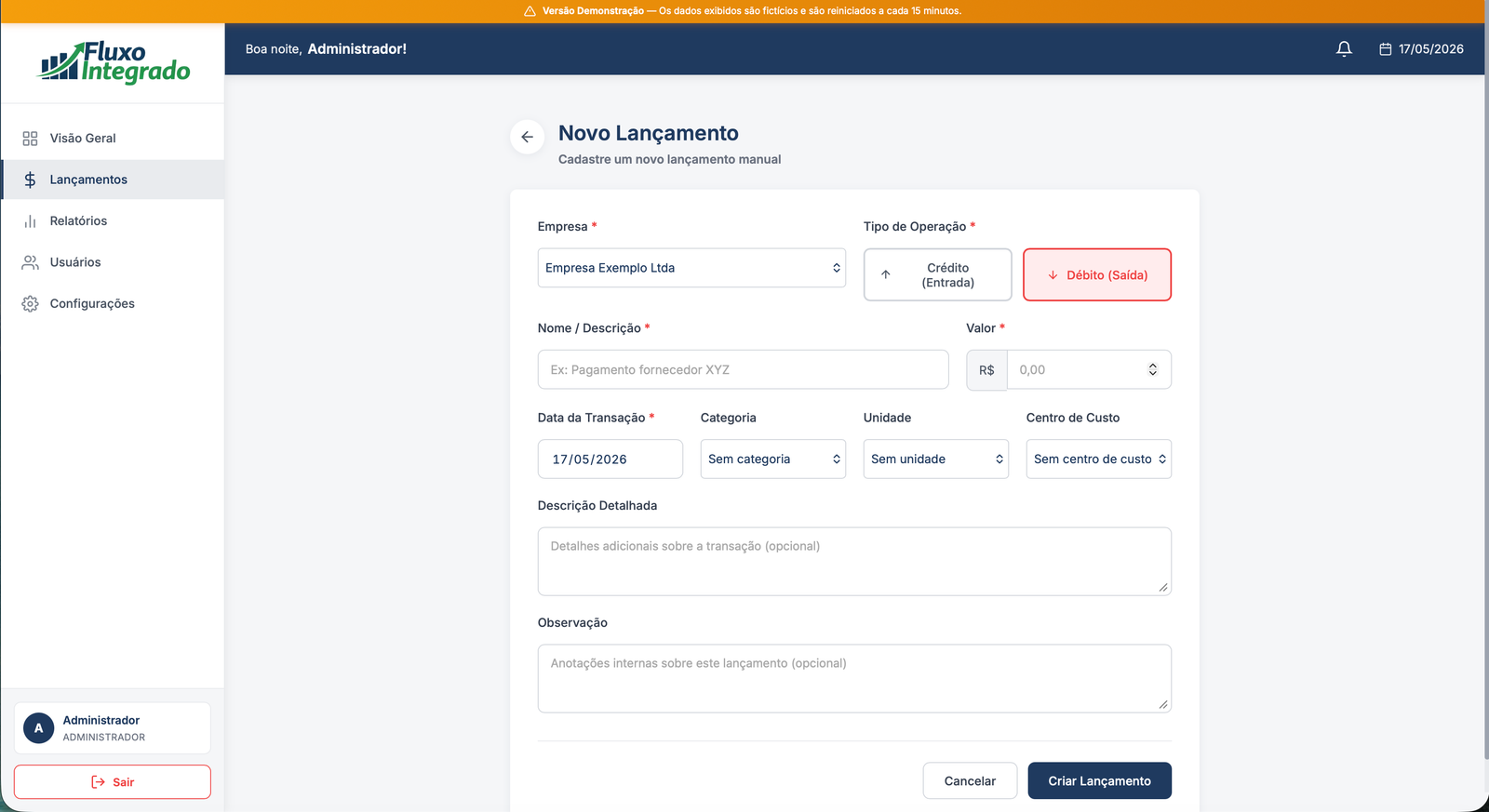Click the Configurações gear icon

point(30,303)
